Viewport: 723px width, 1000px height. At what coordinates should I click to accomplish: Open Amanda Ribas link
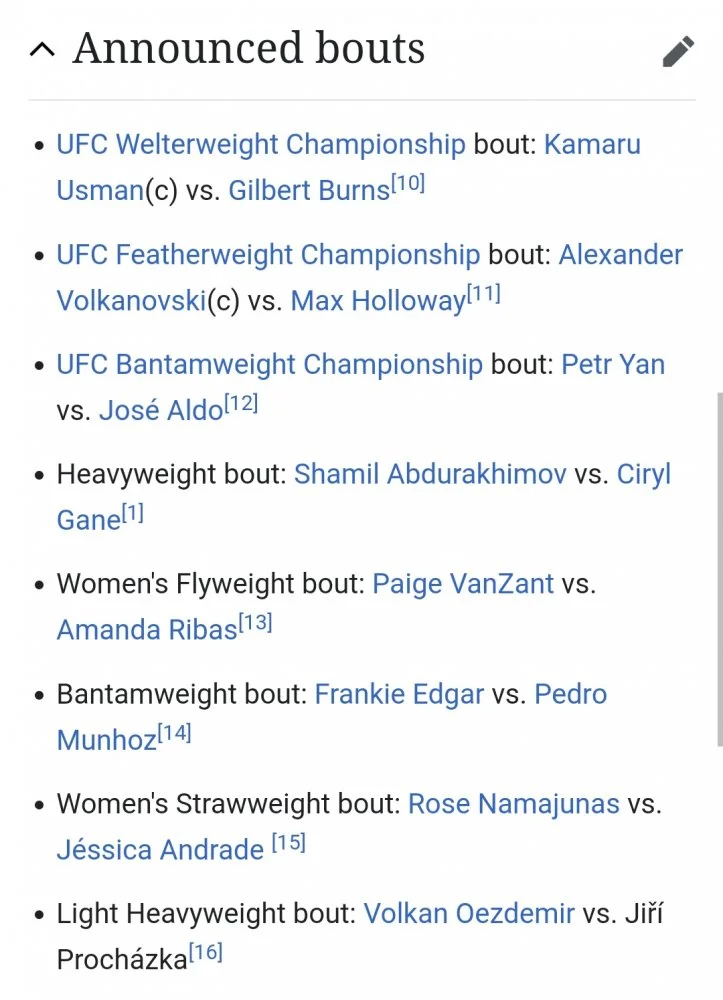pos(146,630)
